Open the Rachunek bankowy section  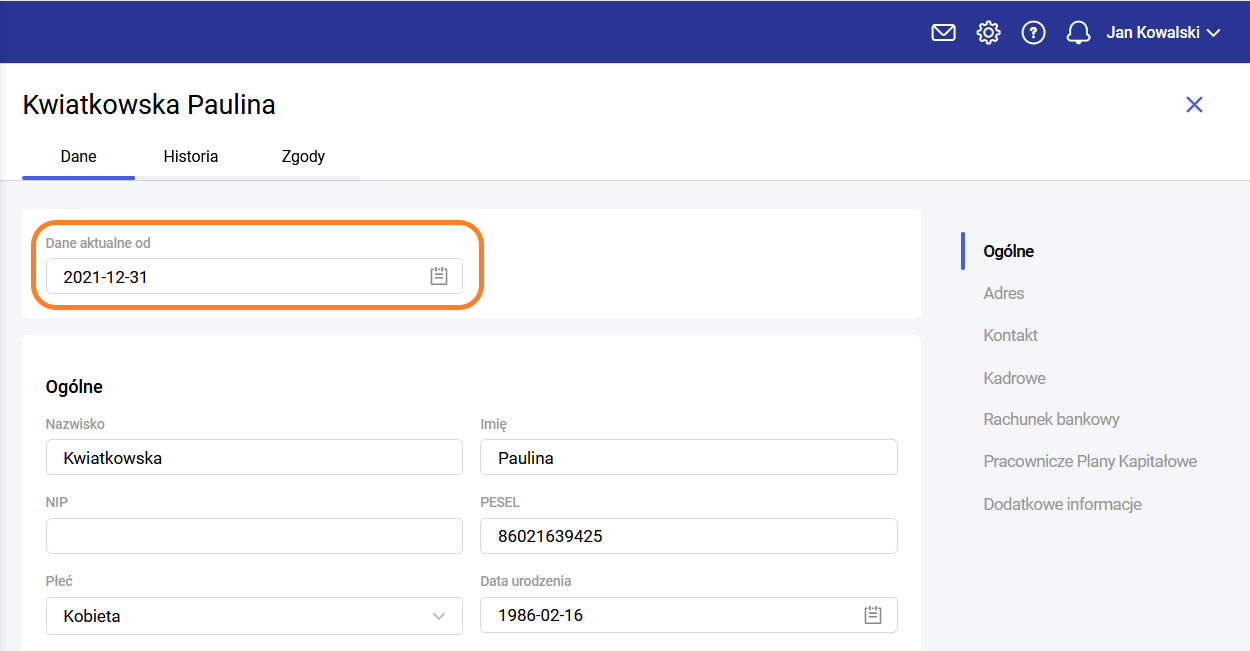coord(1052,420)
